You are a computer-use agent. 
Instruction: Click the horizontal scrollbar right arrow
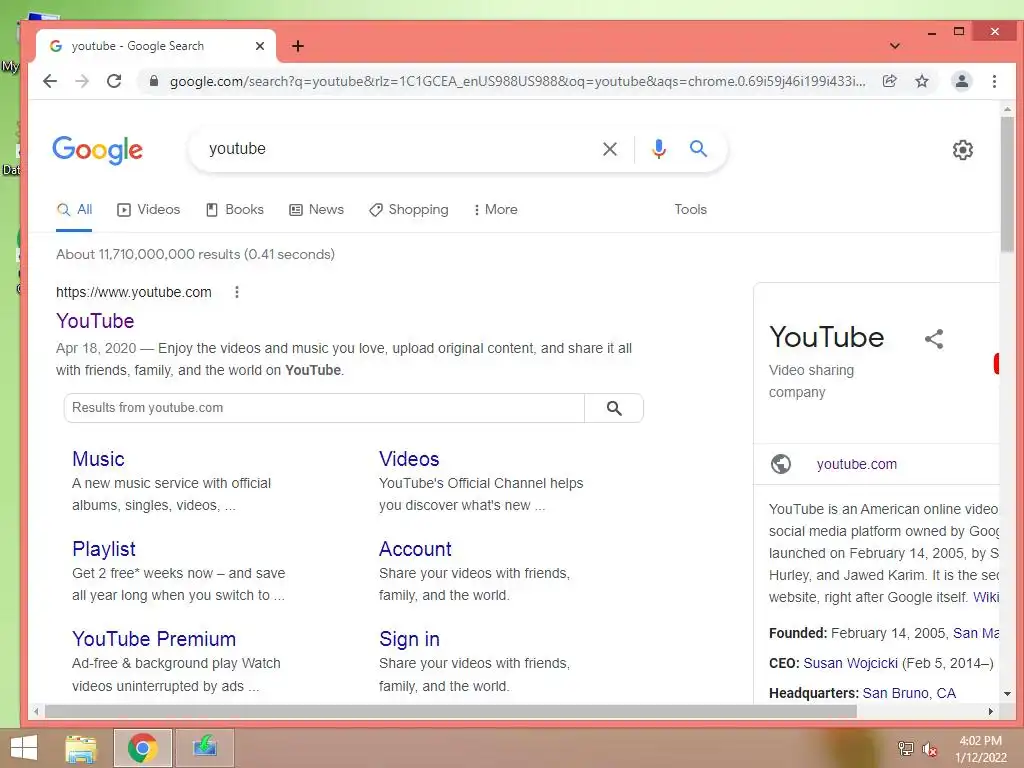[991, 711]
